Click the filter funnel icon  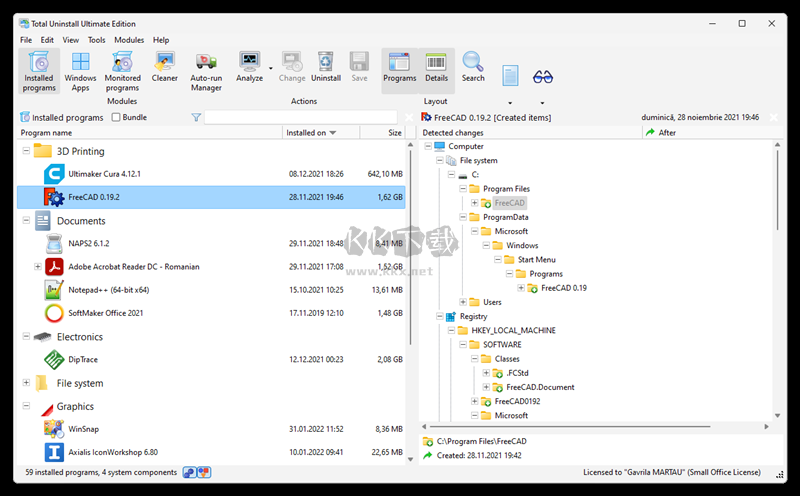click(196, 117)
